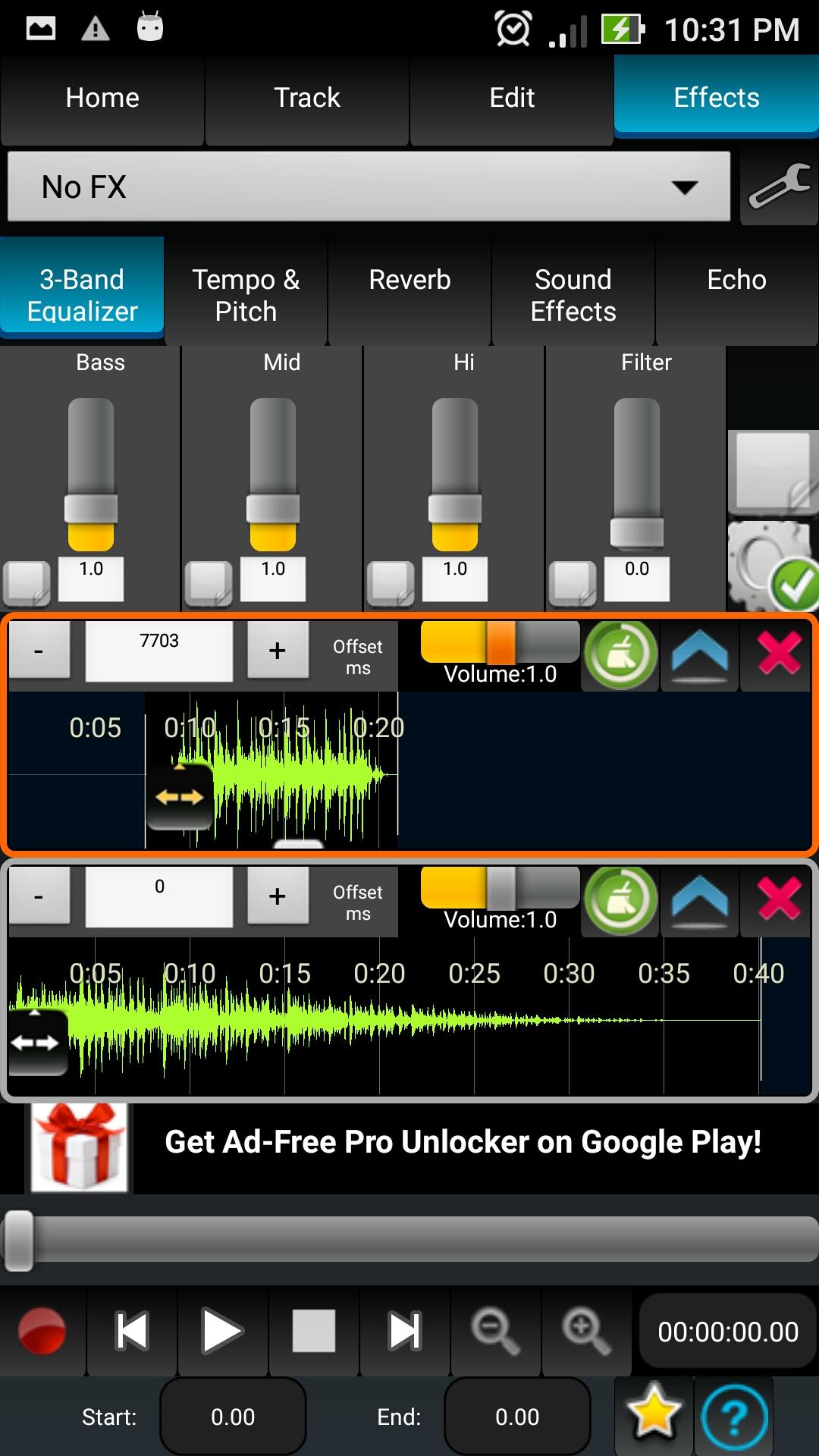Adjust the second track volume slider

500,887
